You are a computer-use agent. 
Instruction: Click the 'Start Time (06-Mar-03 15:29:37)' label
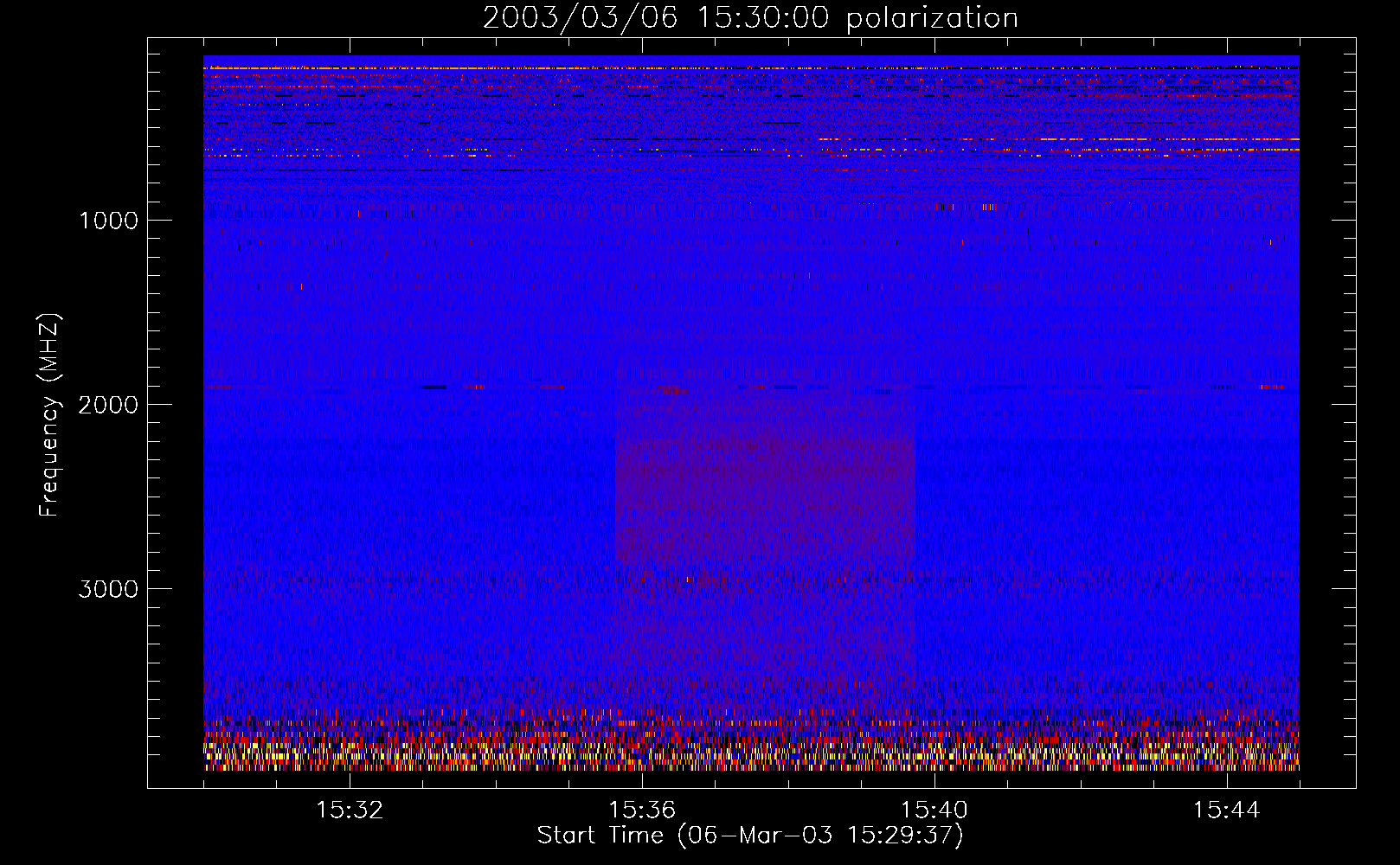pos(750,836)
